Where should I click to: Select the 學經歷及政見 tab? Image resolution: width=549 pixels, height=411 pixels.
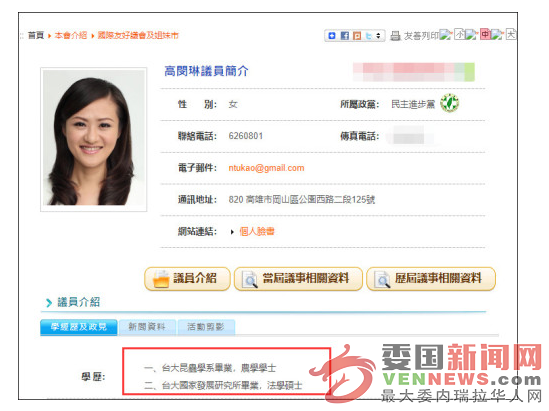click(79, 327)
